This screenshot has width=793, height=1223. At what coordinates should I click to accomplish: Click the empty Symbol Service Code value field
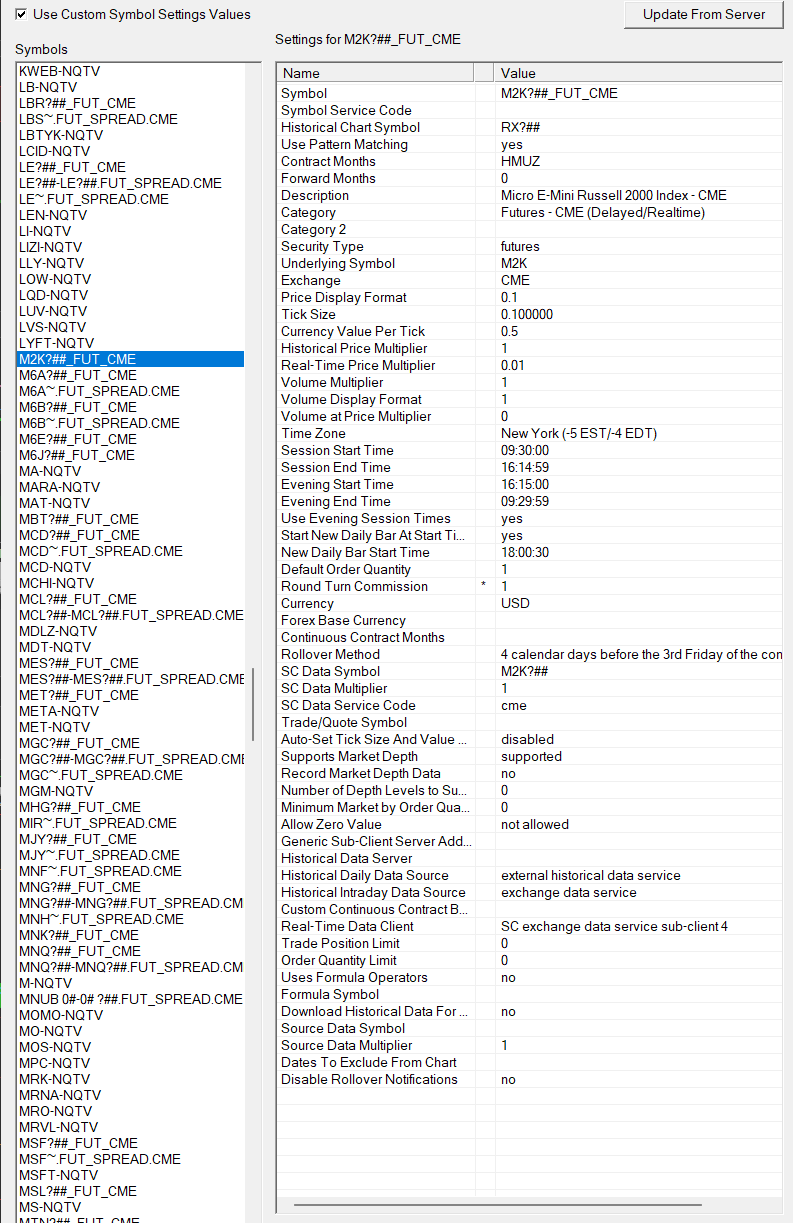(x=638, y=110)
